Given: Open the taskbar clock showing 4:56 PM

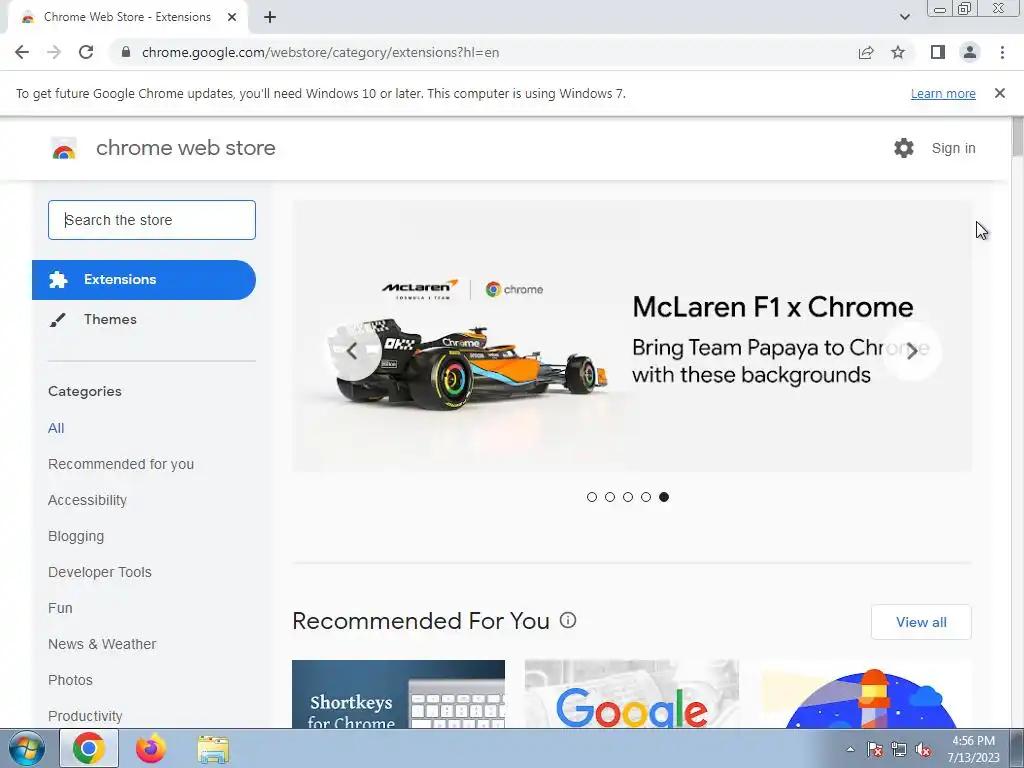Looking at the screenshot, I should point(973,749).
